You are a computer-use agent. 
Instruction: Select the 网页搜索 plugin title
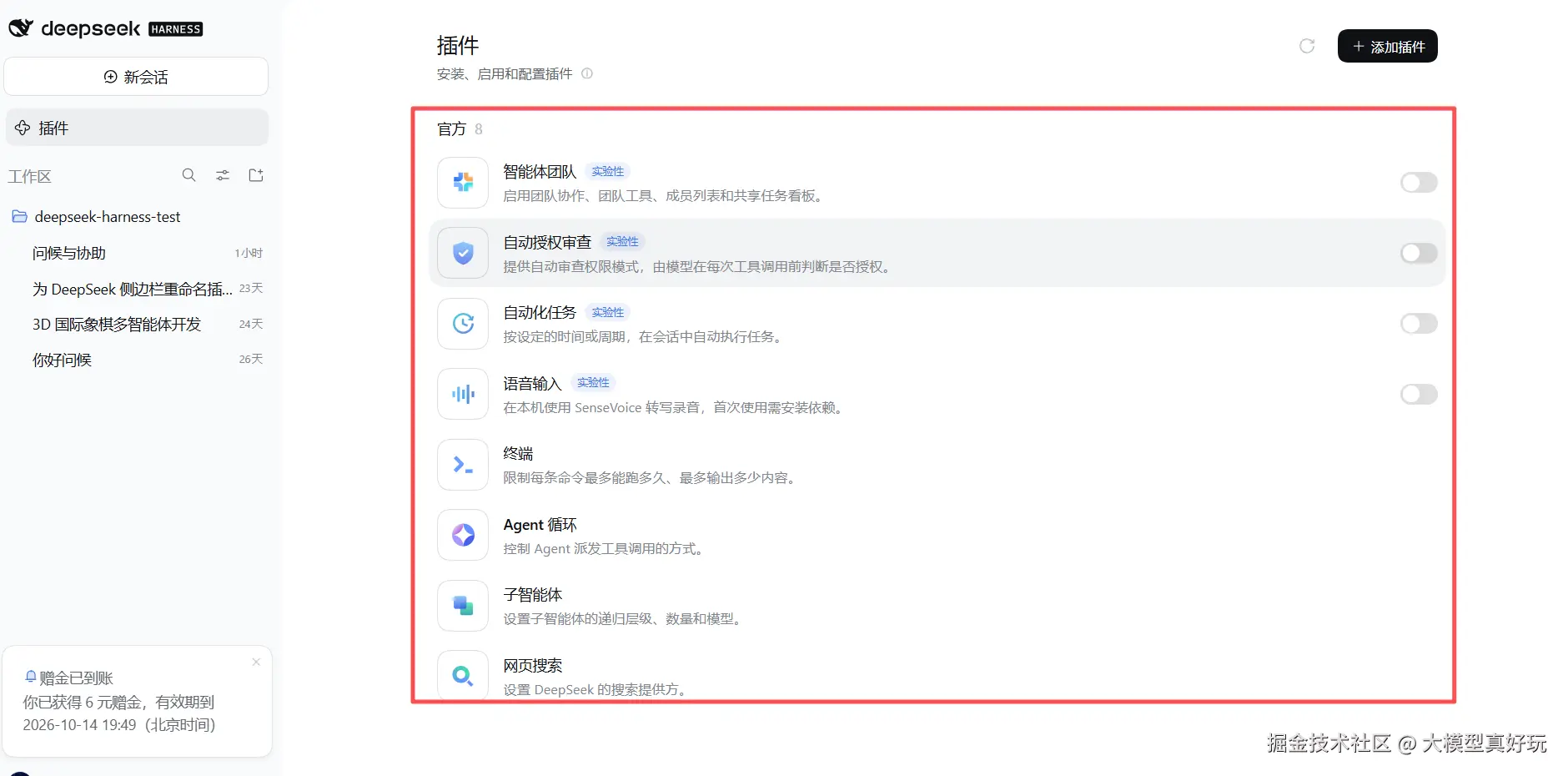click(533, 666)
